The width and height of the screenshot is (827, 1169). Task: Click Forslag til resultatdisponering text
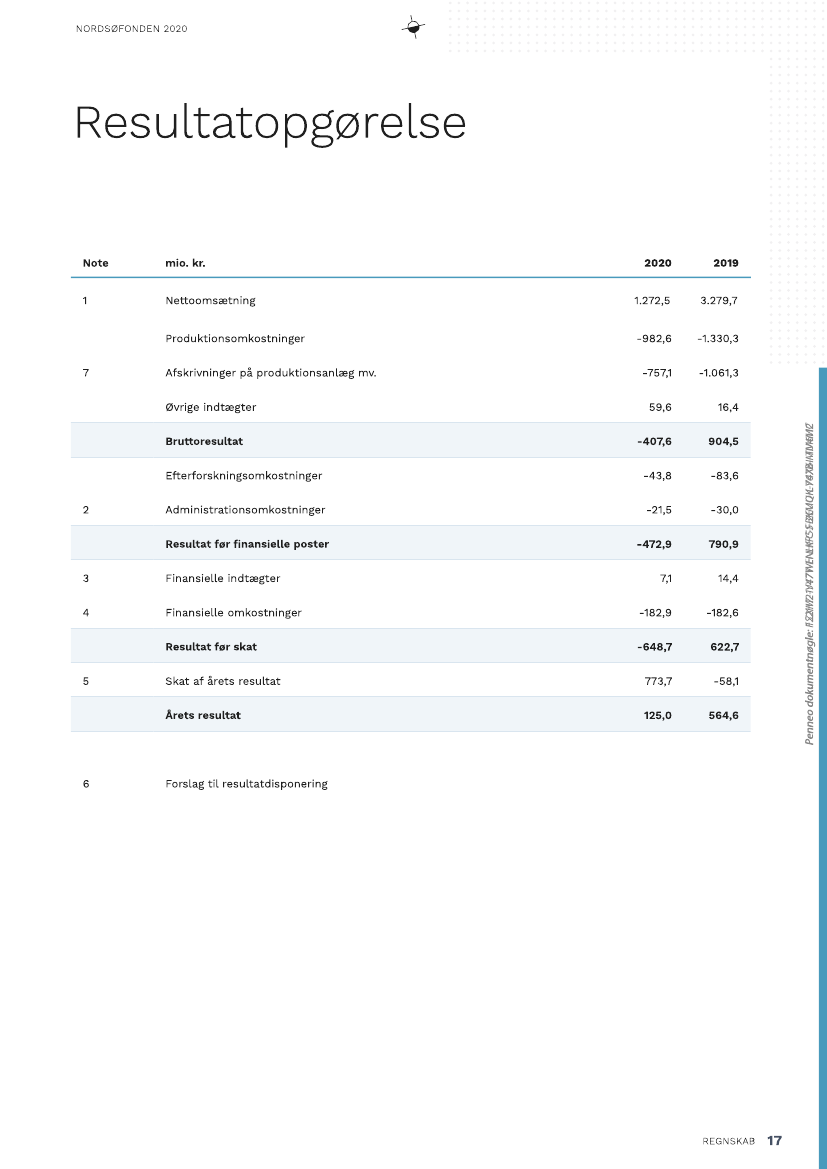[246, 784]
